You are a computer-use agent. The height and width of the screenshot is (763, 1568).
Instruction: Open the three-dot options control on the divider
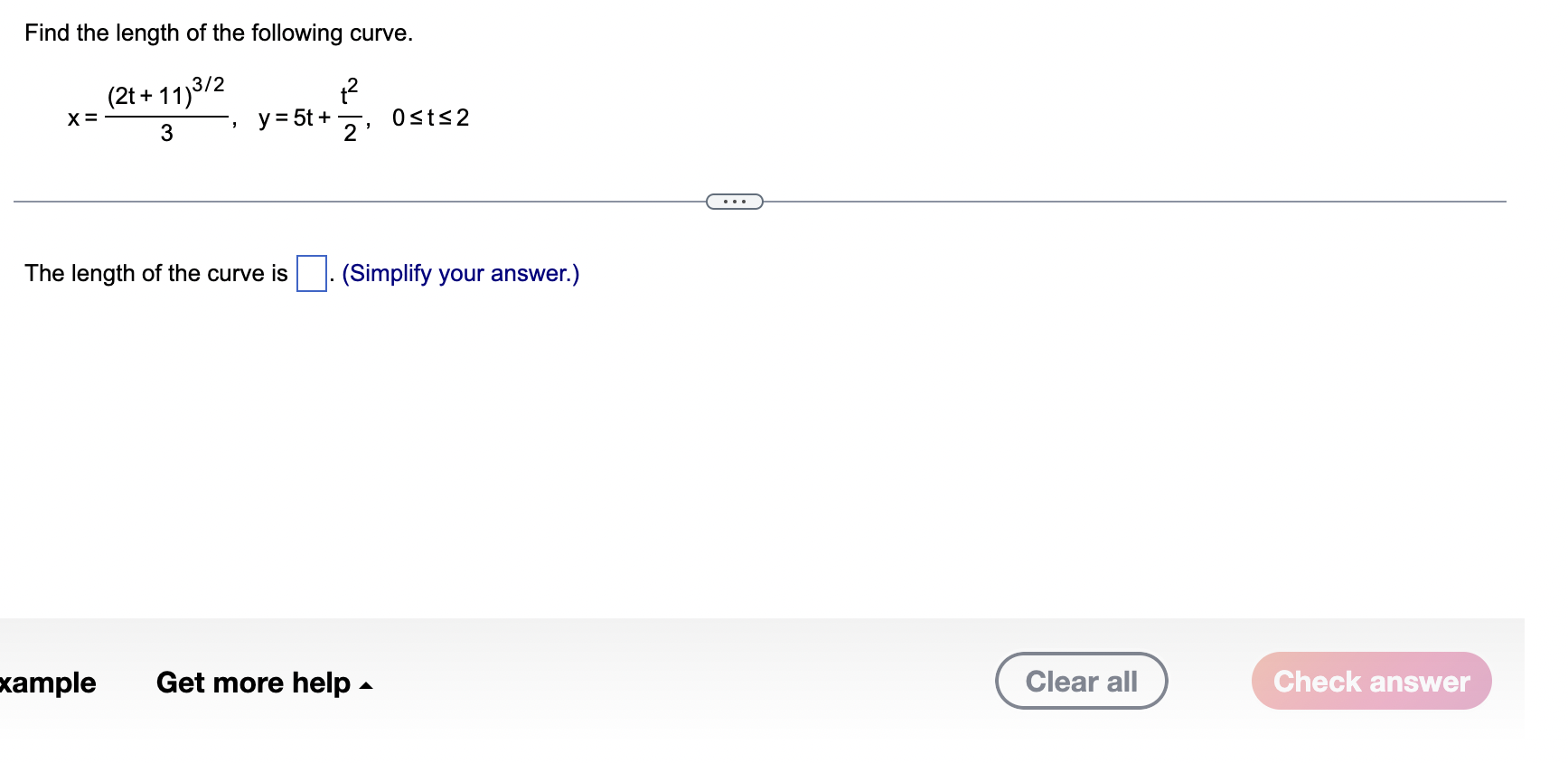(x=734, y=201)
